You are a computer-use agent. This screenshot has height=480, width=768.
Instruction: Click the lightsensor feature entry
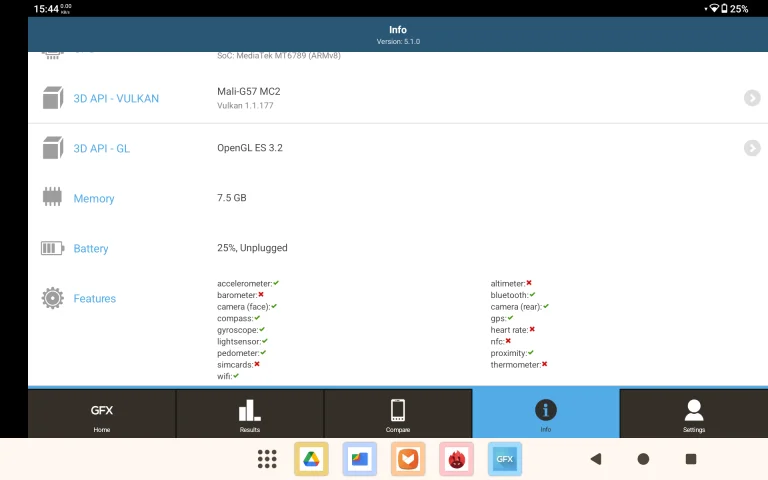point(242,341)
